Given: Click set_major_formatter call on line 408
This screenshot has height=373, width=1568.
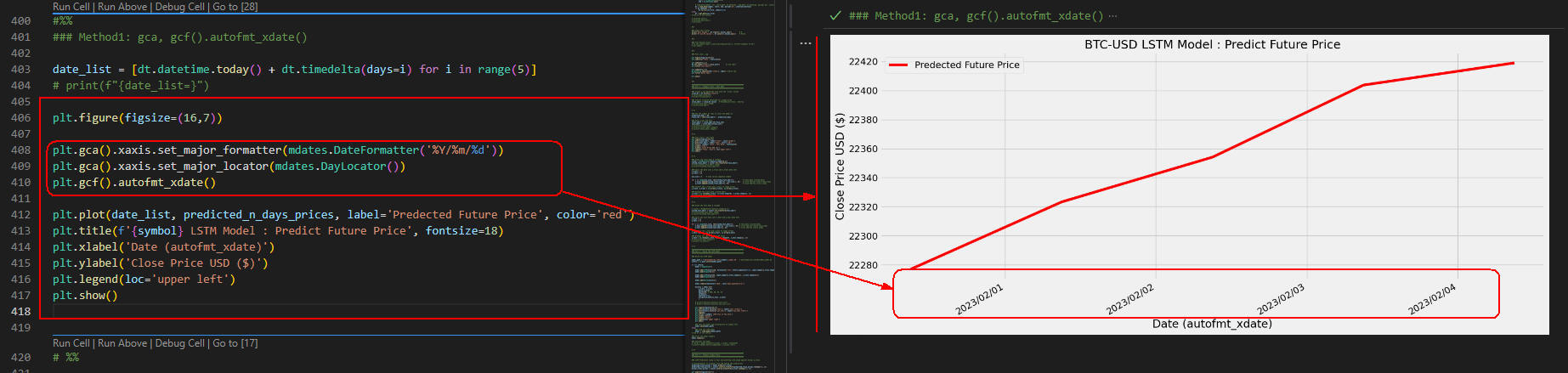Looking at the screenshot, I should [x=219, y=150].
